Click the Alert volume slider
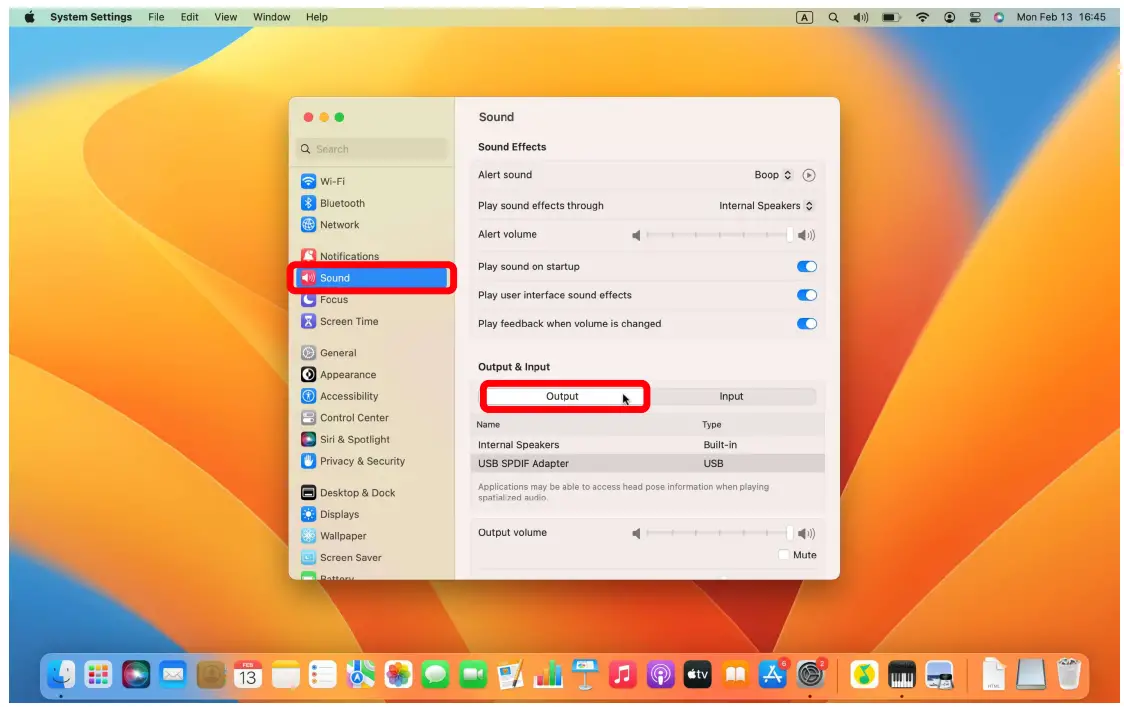The width and height of the screenshot is (1124, 707). (x=719, y=234)
